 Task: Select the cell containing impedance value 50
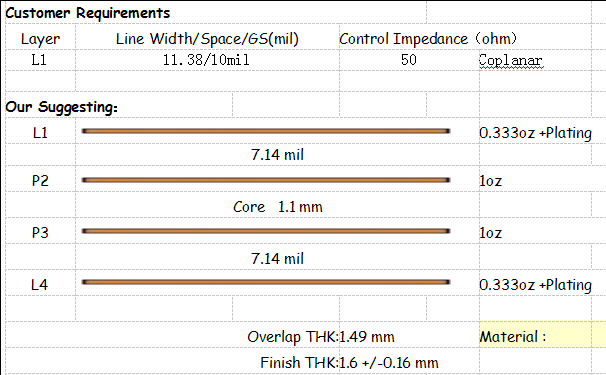[x=409, y=60]
